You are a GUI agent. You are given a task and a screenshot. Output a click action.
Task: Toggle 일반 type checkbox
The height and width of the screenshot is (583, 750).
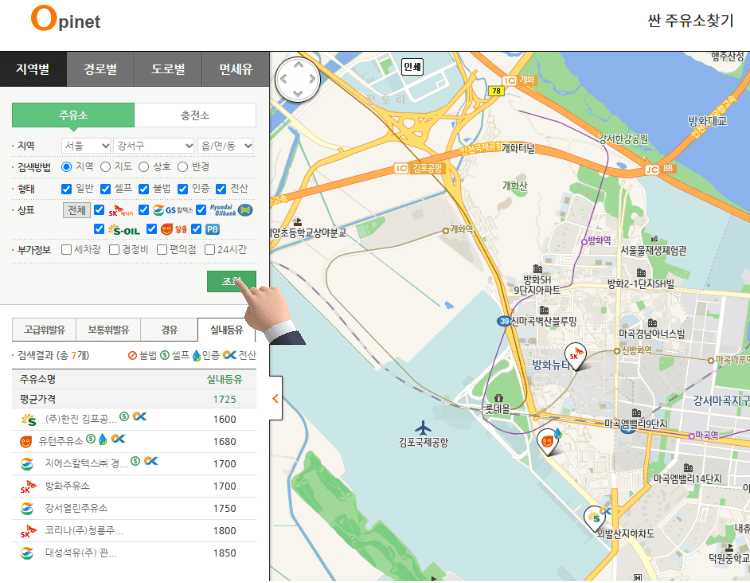(x=66, y=188)
